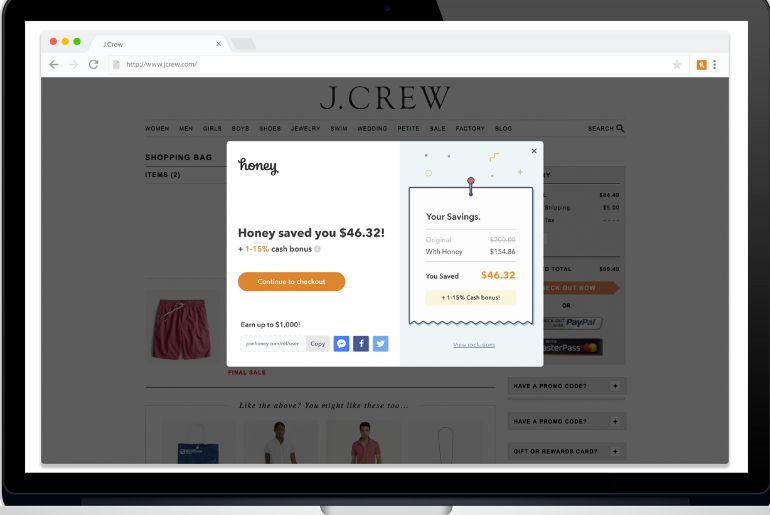The height and width of the screenshot is (515, 770).
Task: Go back with browser arrow
Action: 54,64
